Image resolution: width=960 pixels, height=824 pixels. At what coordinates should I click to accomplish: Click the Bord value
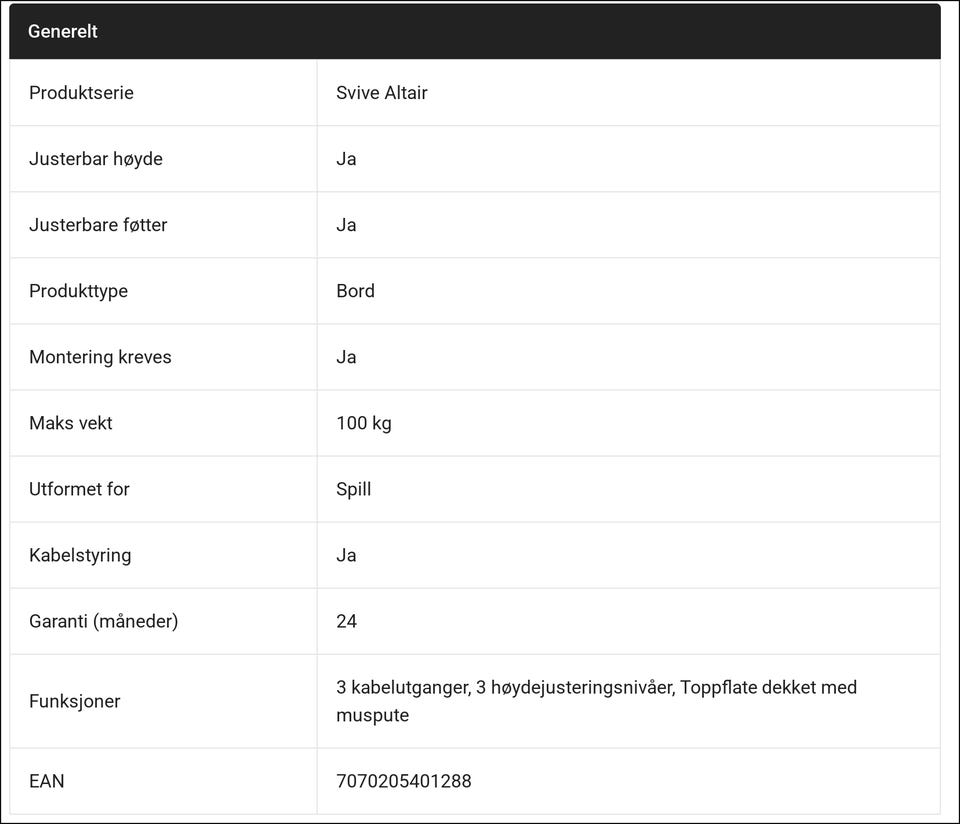[x=355, y=291]
